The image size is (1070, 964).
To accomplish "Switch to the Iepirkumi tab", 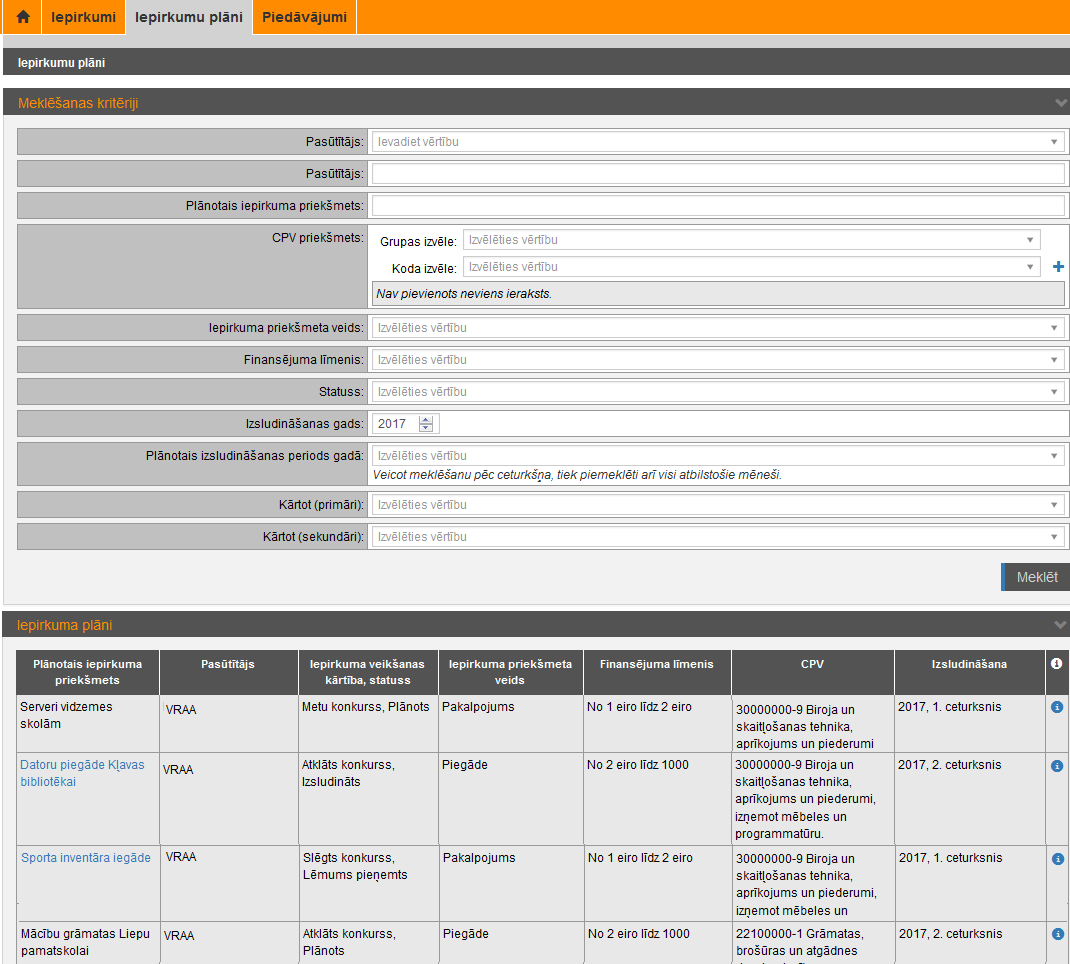I will 84,17.
